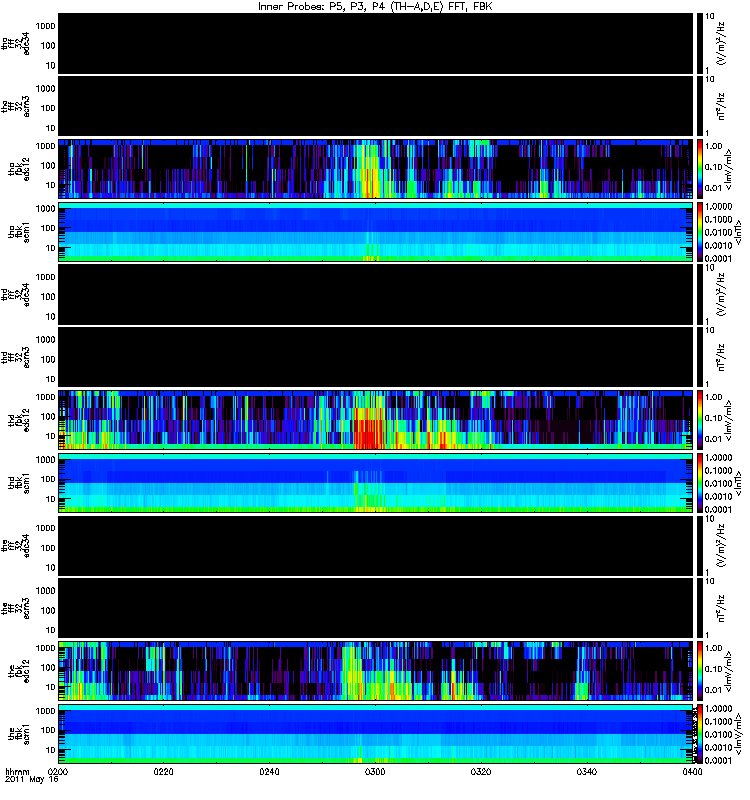Open the tha fbk scm1 spectrogram panel

[376, 231]
